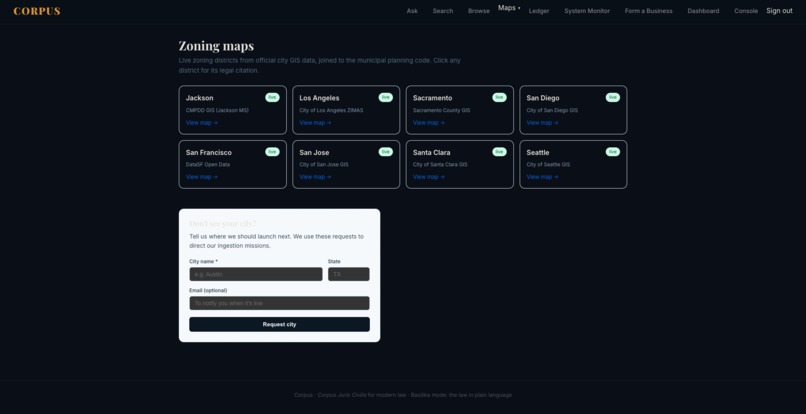Select the Seattle card title
The width and height of the screenshot is (806, 414).
[x=538, y=152]
